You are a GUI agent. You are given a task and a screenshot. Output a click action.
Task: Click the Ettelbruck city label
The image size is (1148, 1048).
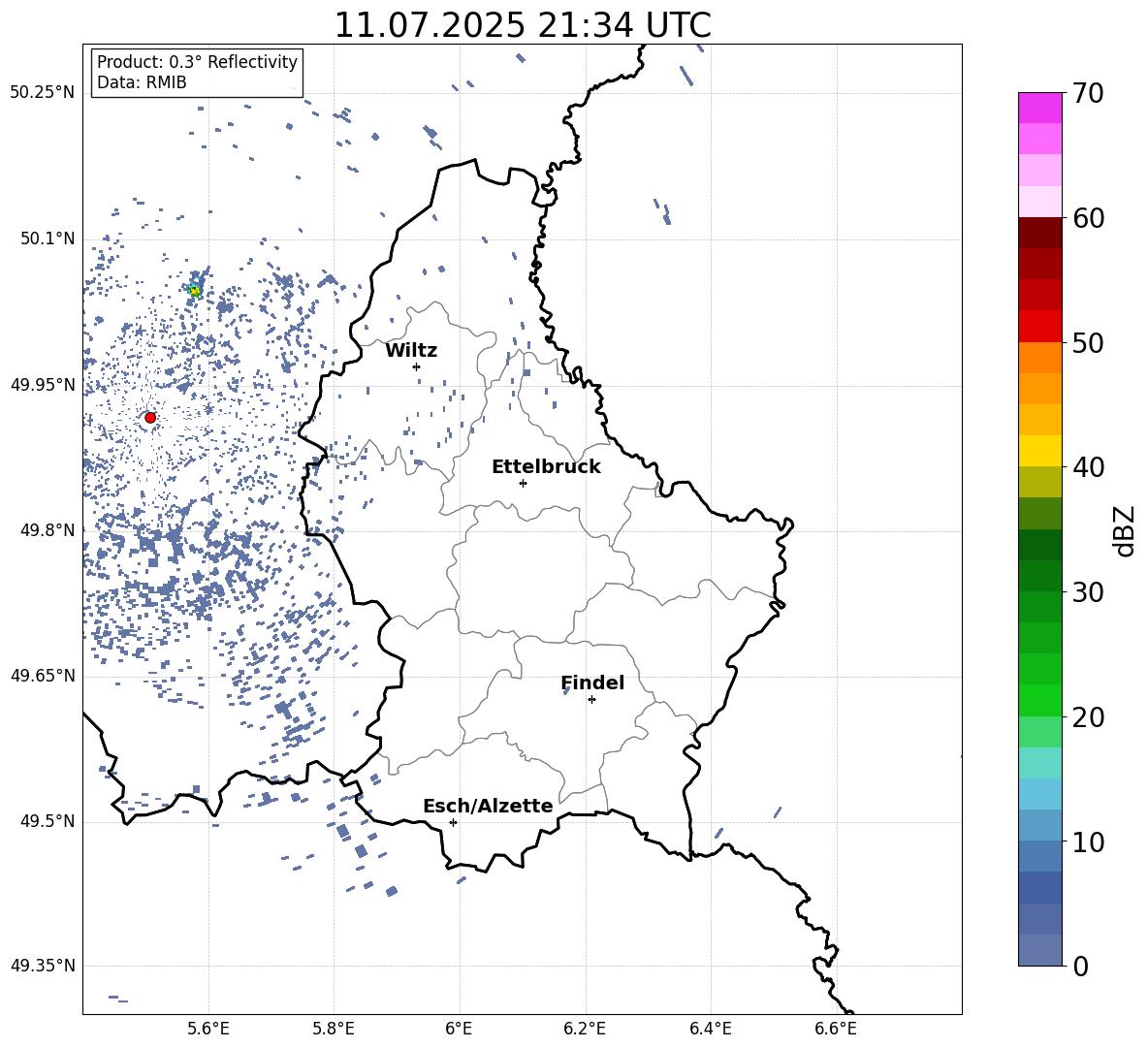[x=546, y=467]
